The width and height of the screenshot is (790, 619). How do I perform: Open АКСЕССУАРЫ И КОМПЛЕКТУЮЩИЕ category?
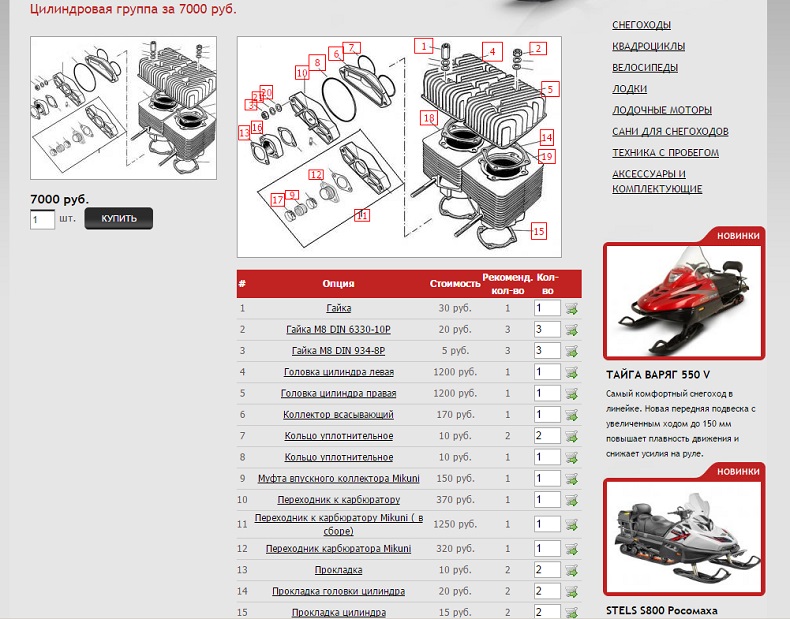click(x=657, y=181)
